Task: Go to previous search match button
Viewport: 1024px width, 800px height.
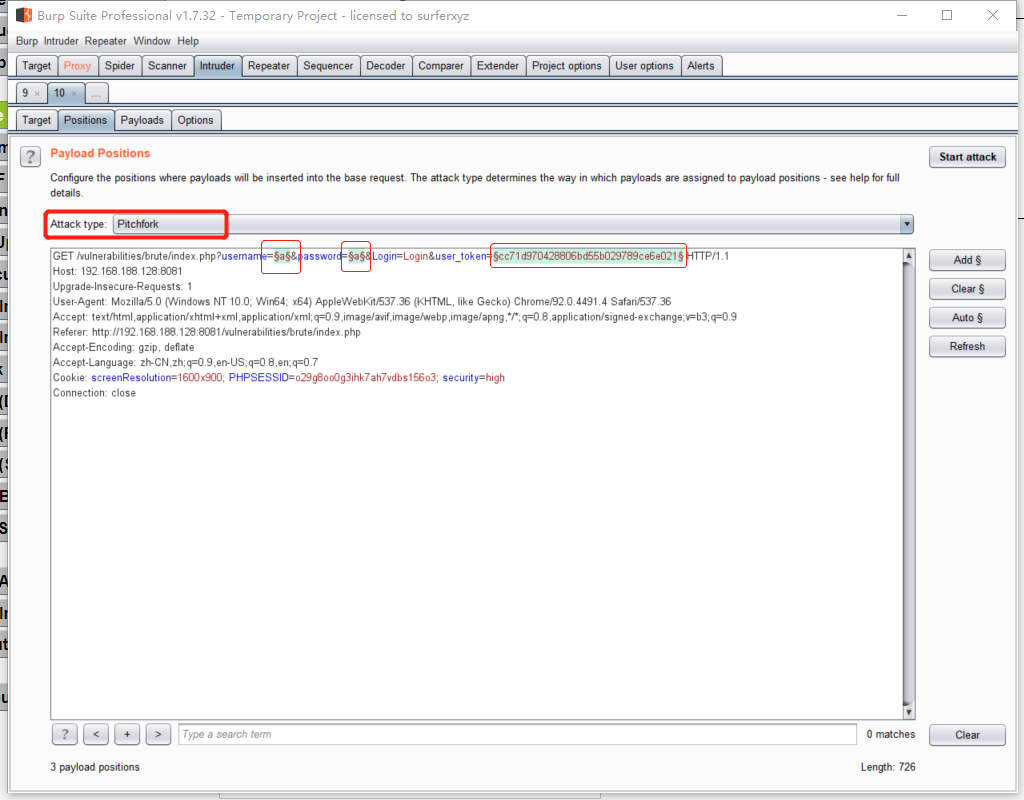Action: point(96,734)
